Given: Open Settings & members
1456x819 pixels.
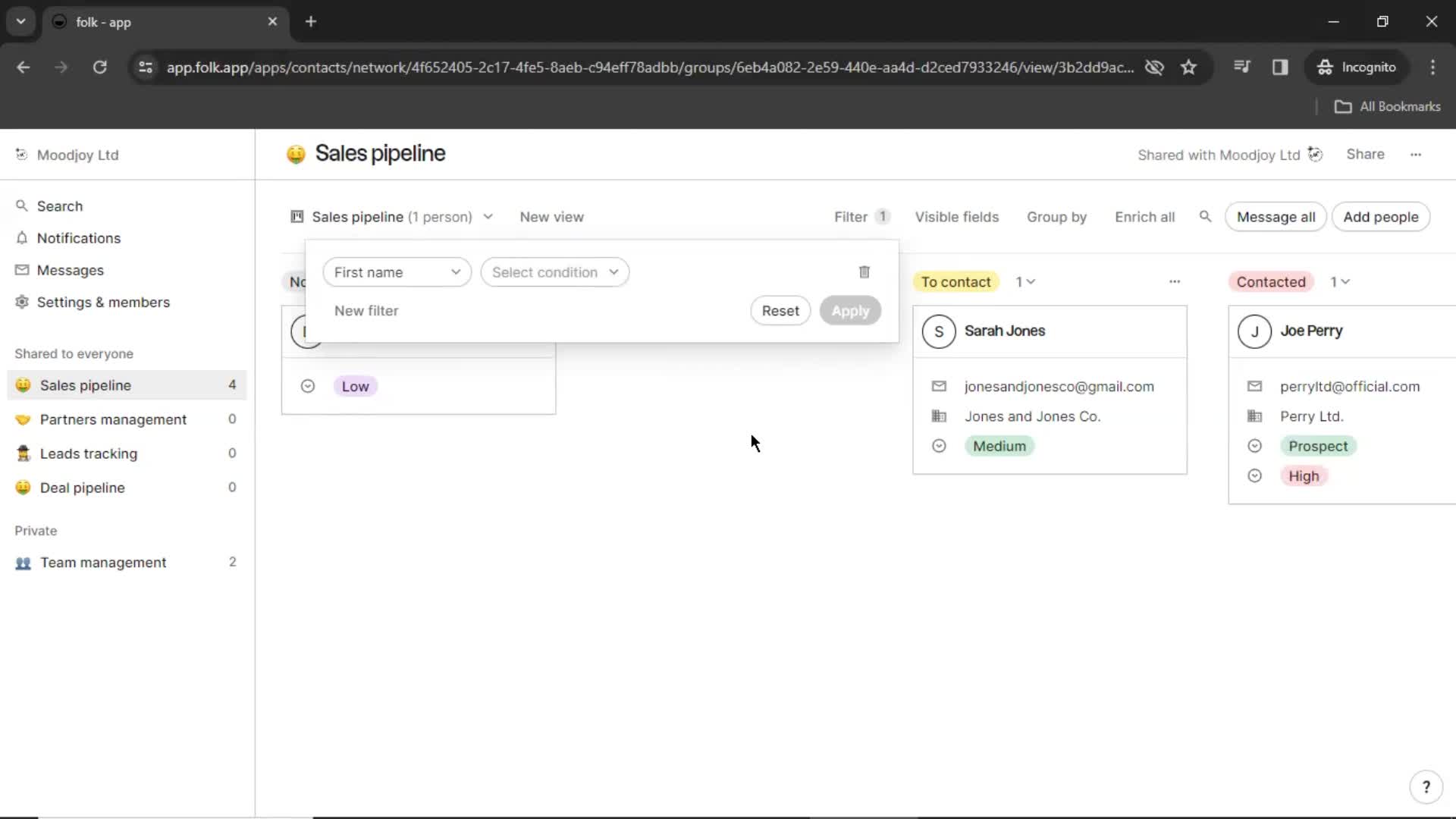Looking at the screenshot, I should (x=103, y=303).
